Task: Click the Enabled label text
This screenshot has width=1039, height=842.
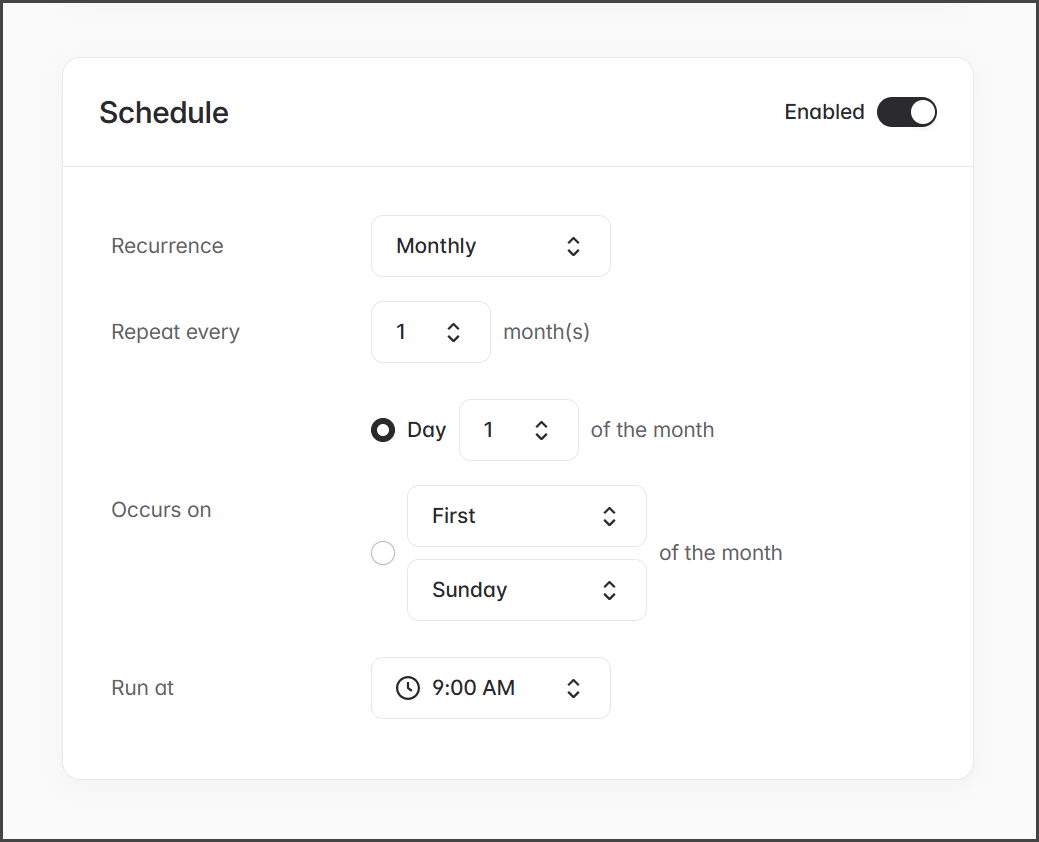Action: (824, 112)
